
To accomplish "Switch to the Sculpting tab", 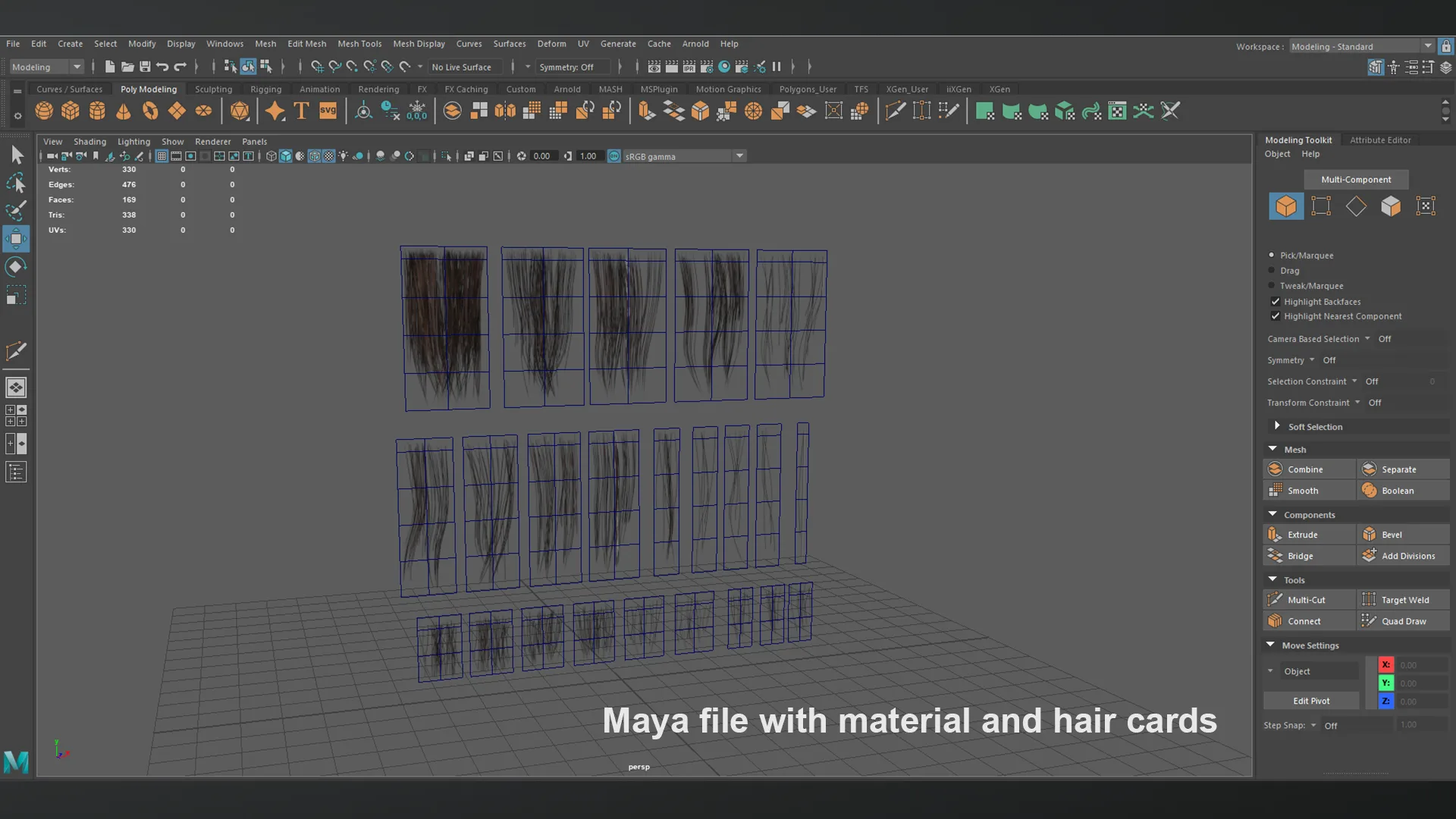I will [x=213, y=88].
